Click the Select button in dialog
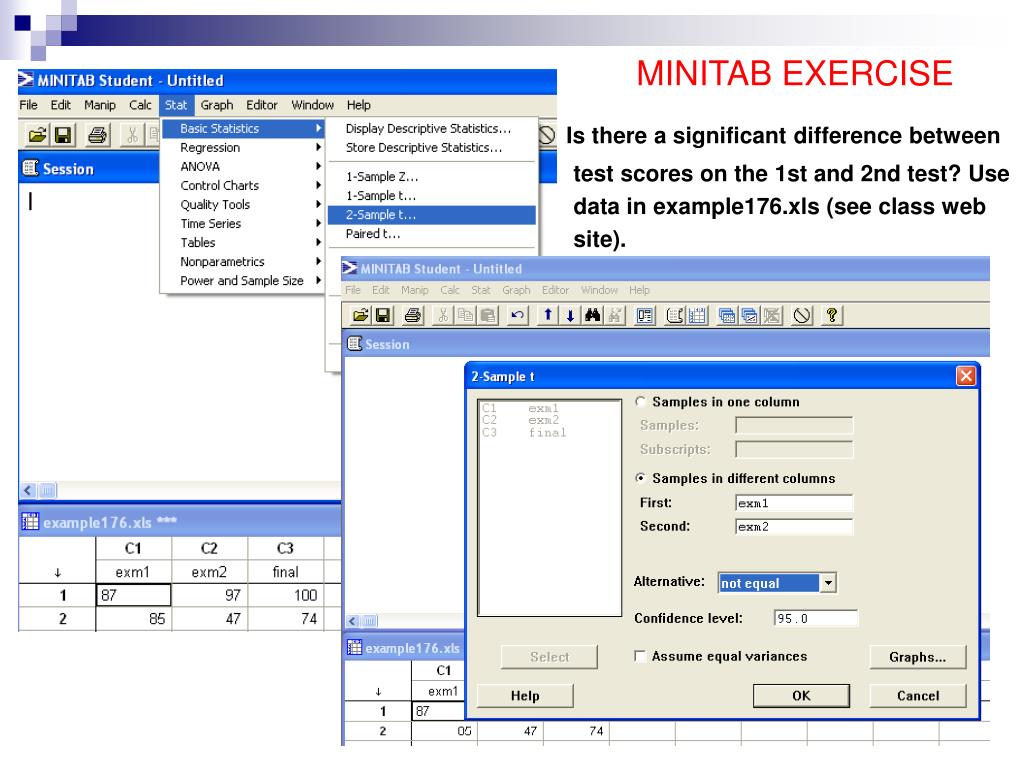The height and width of the screenshot is (768, 1024). pos(549,657)
